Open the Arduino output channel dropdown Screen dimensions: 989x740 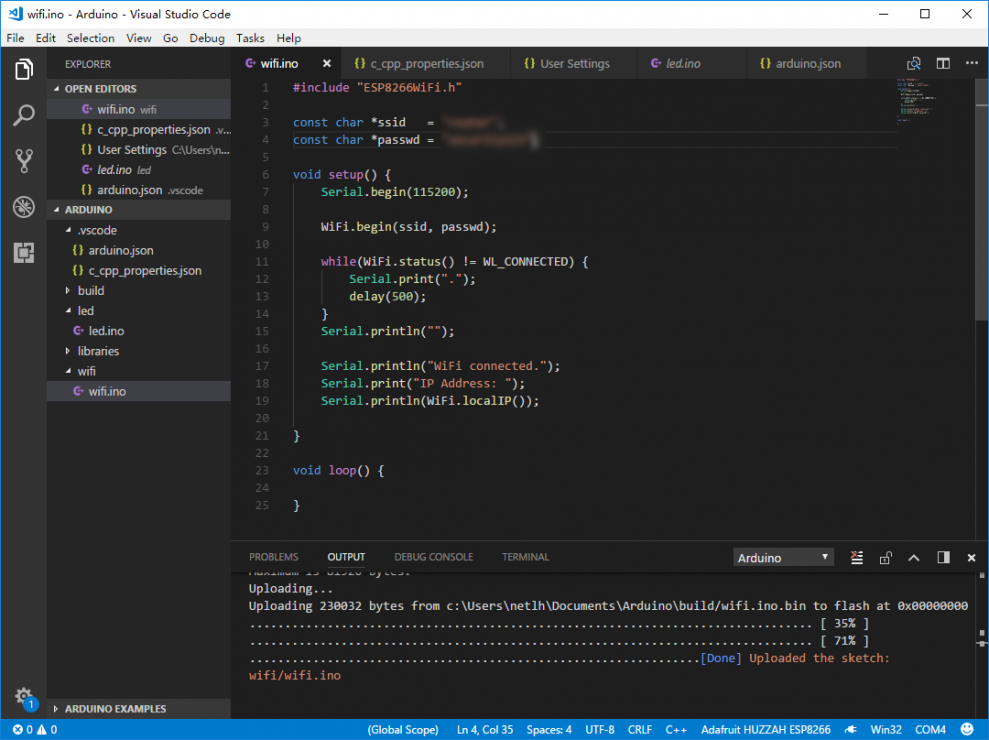pos(783,557)
